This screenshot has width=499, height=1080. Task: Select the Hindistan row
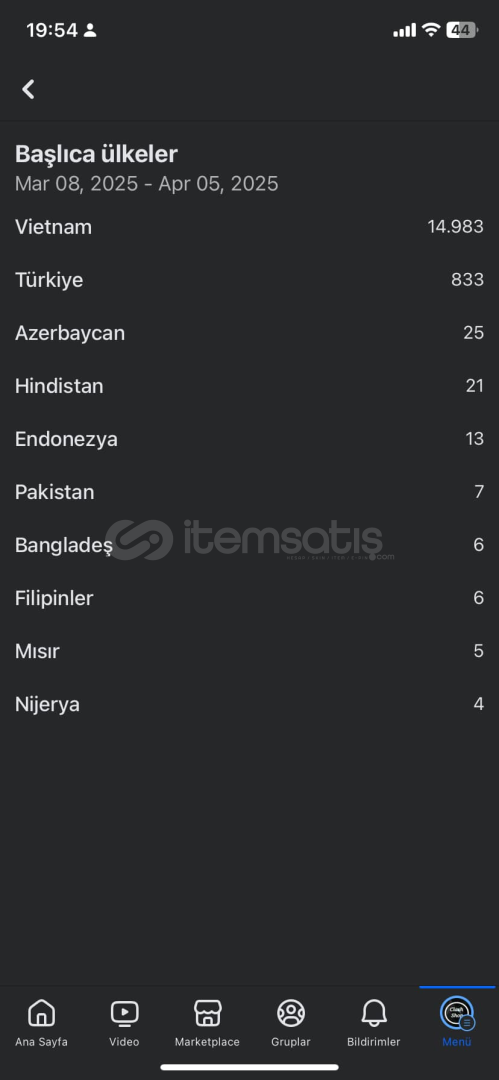[x=250, y=386]
